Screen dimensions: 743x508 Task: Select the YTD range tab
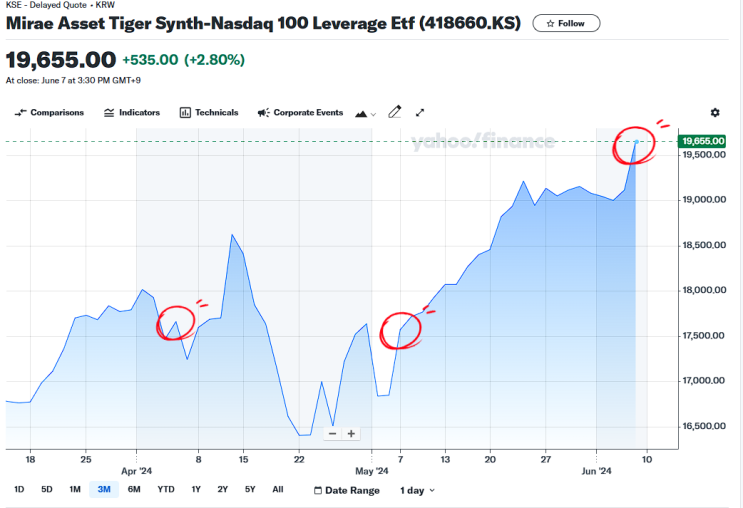tap(166, 490)
